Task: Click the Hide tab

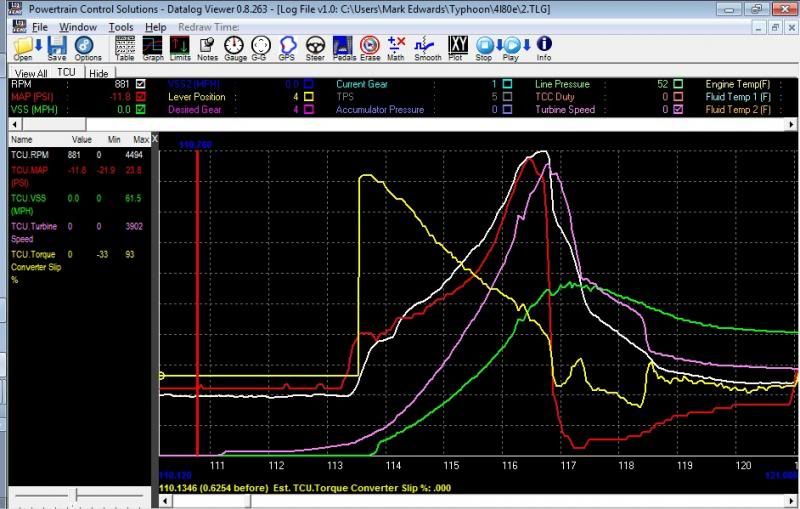Action: (98, 73)
